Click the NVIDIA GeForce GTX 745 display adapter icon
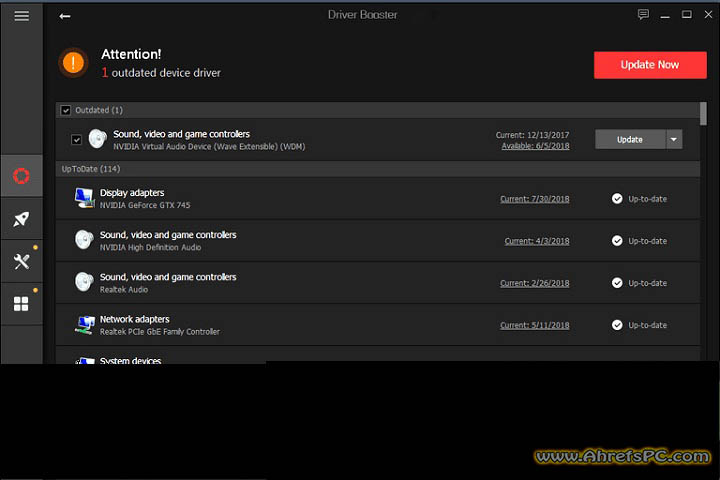 (84, 198)
